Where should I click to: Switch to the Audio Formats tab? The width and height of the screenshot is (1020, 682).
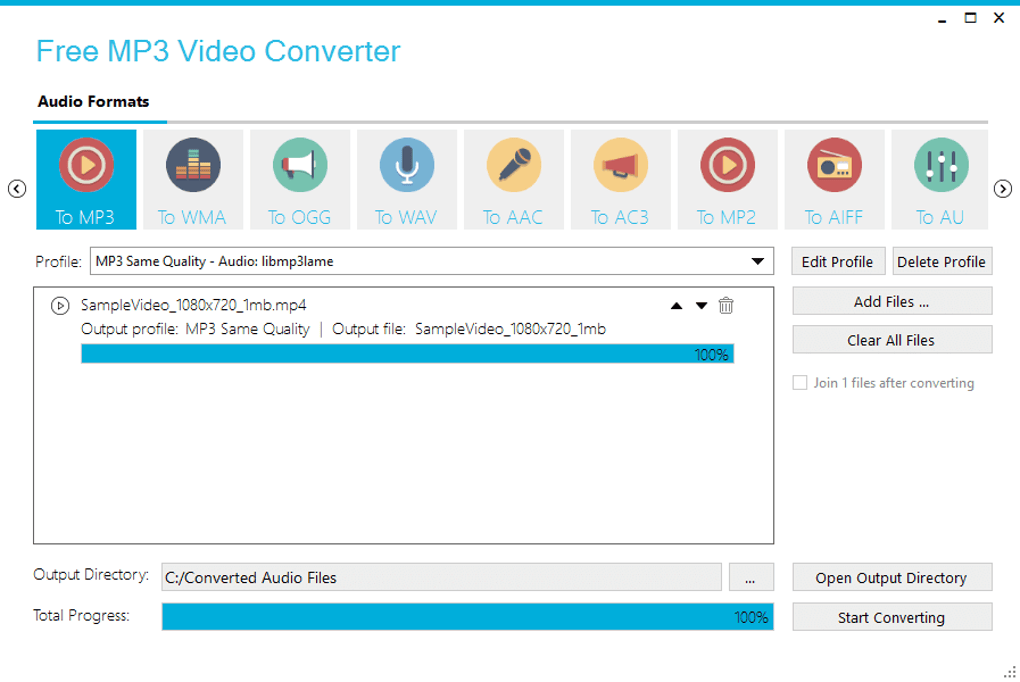[x=93, y=102]
